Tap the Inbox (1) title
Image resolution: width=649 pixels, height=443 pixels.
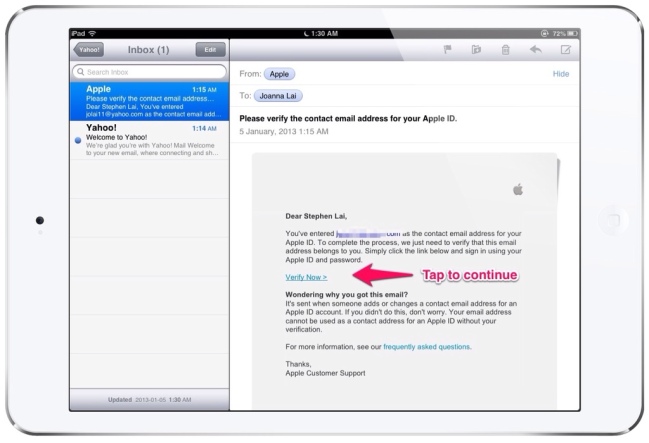click(x=149, y=50)
